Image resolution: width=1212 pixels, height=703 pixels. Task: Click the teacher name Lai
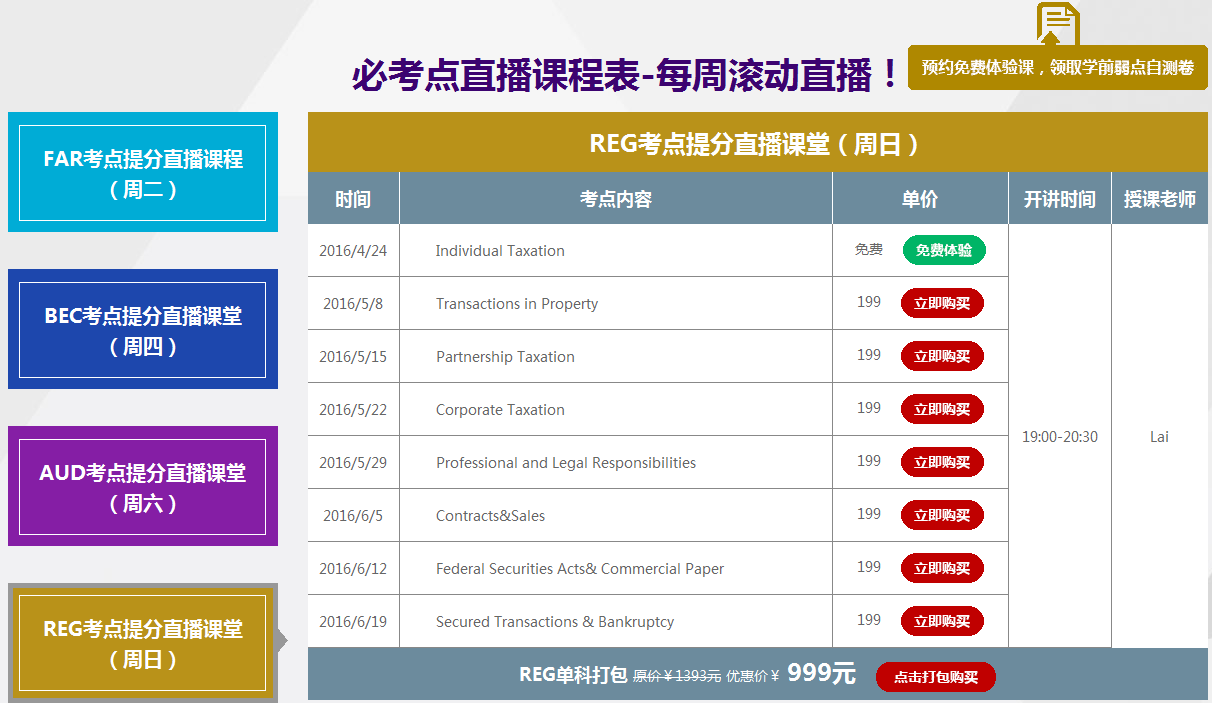(x=1159, y=437)
